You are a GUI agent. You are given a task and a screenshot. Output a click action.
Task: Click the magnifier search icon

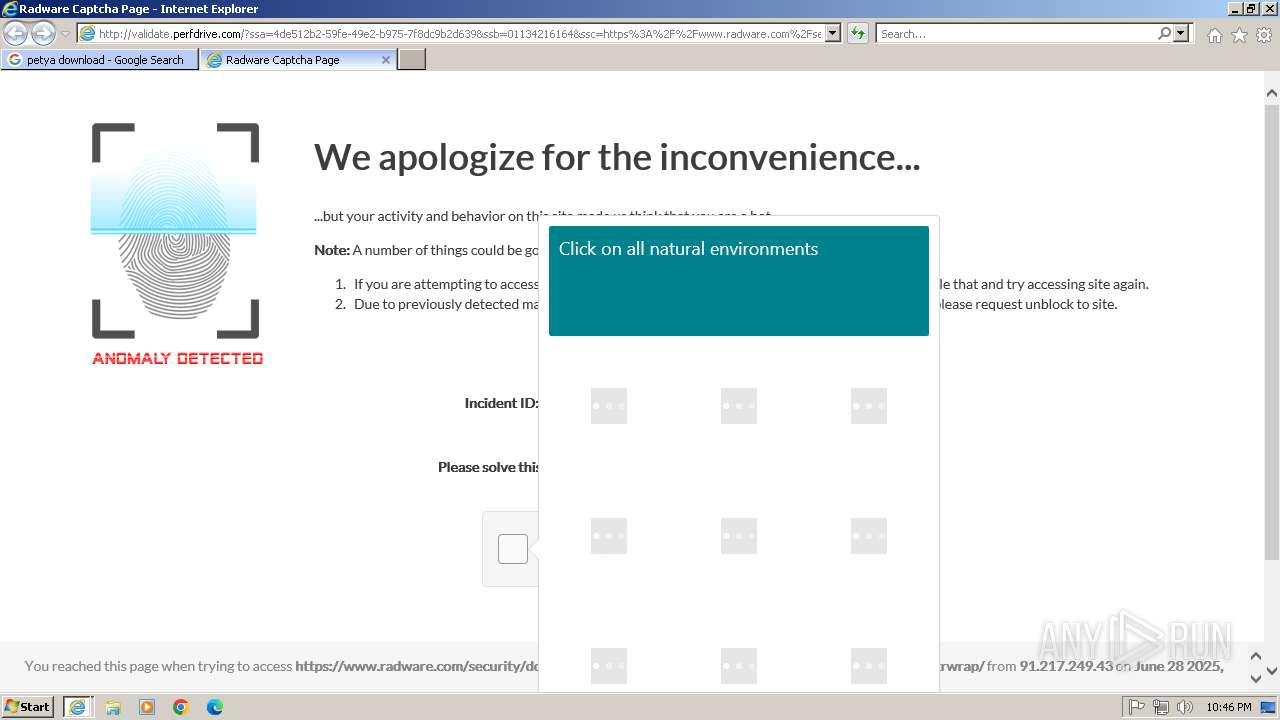coord(1164,33)
